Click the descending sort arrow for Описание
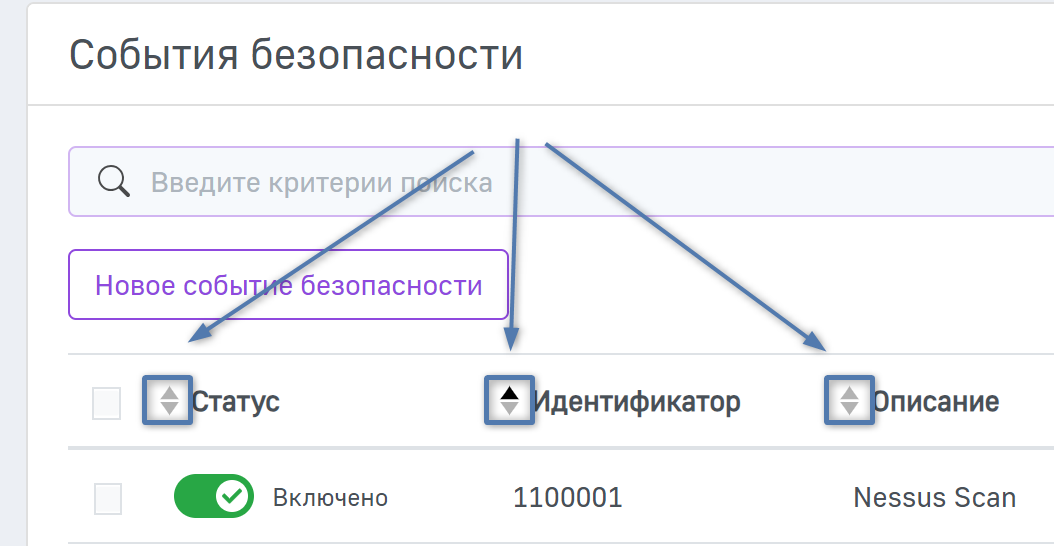Screen dimensions: 1054x546 [849, 409]
